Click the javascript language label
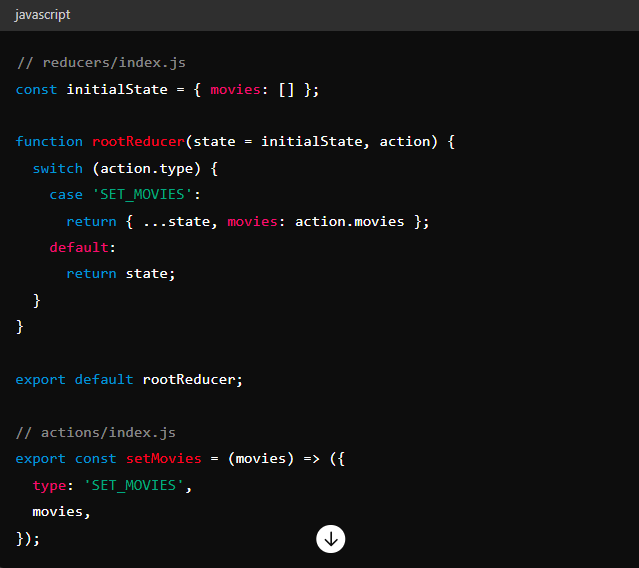 pyautogui.click(x=43, y=15)
